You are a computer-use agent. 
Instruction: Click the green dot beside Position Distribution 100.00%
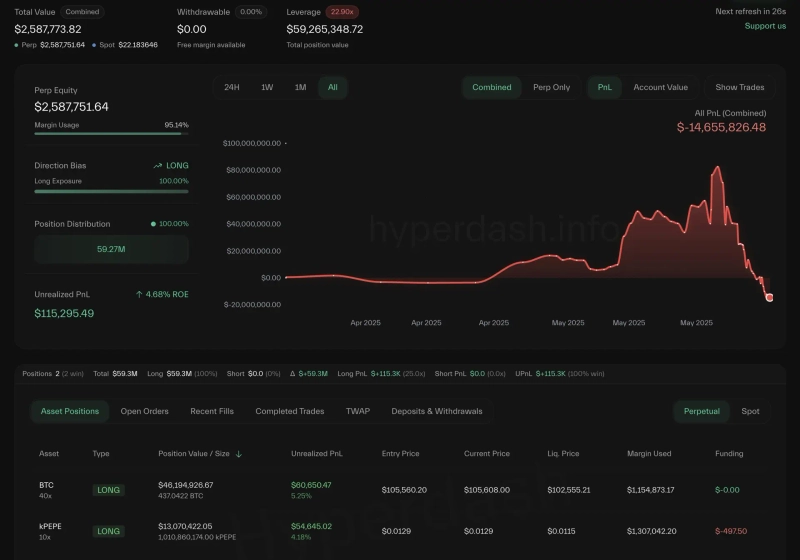click(x=152, y=224)
